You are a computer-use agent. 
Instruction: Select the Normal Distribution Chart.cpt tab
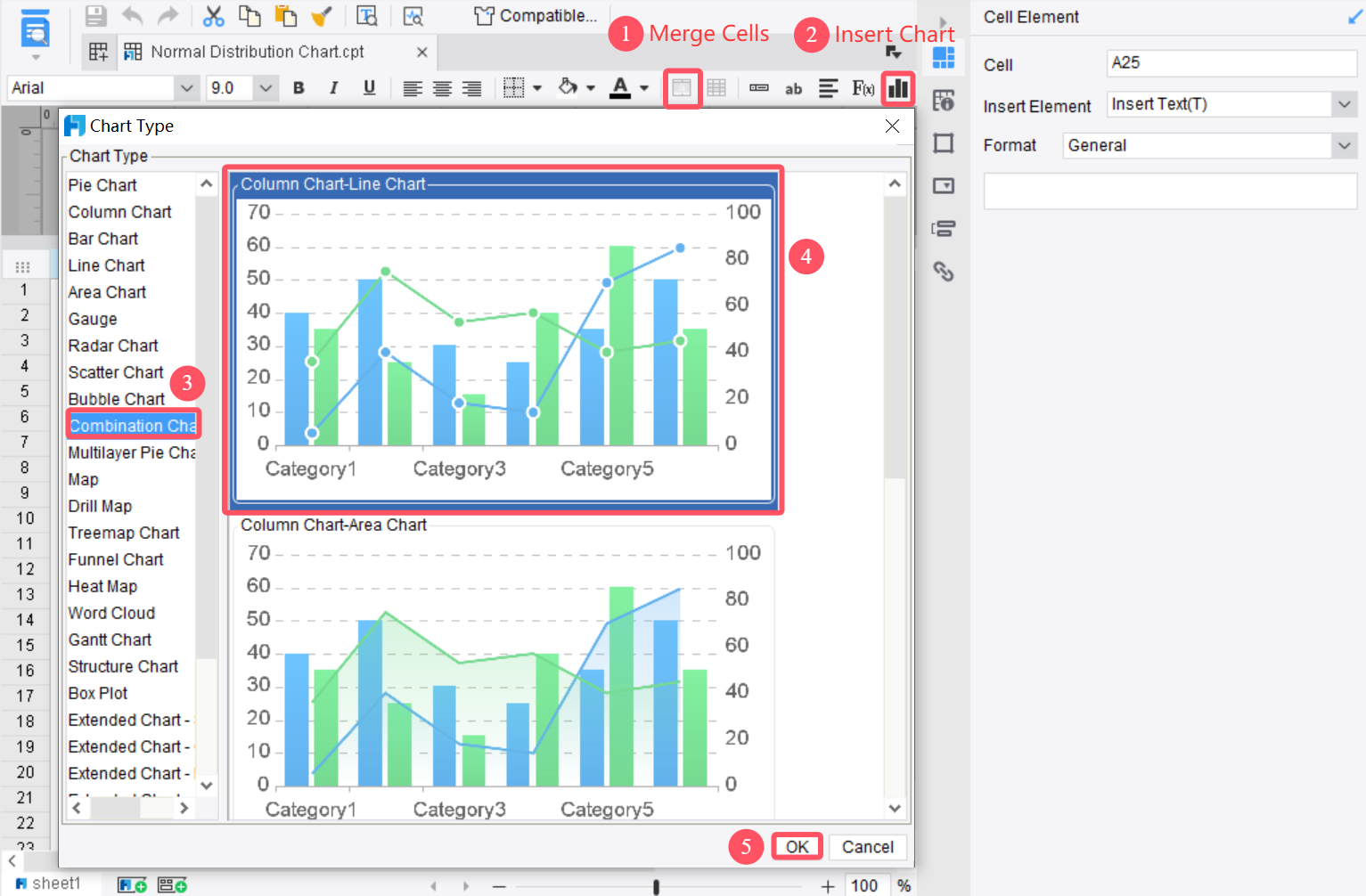point(258,52)
